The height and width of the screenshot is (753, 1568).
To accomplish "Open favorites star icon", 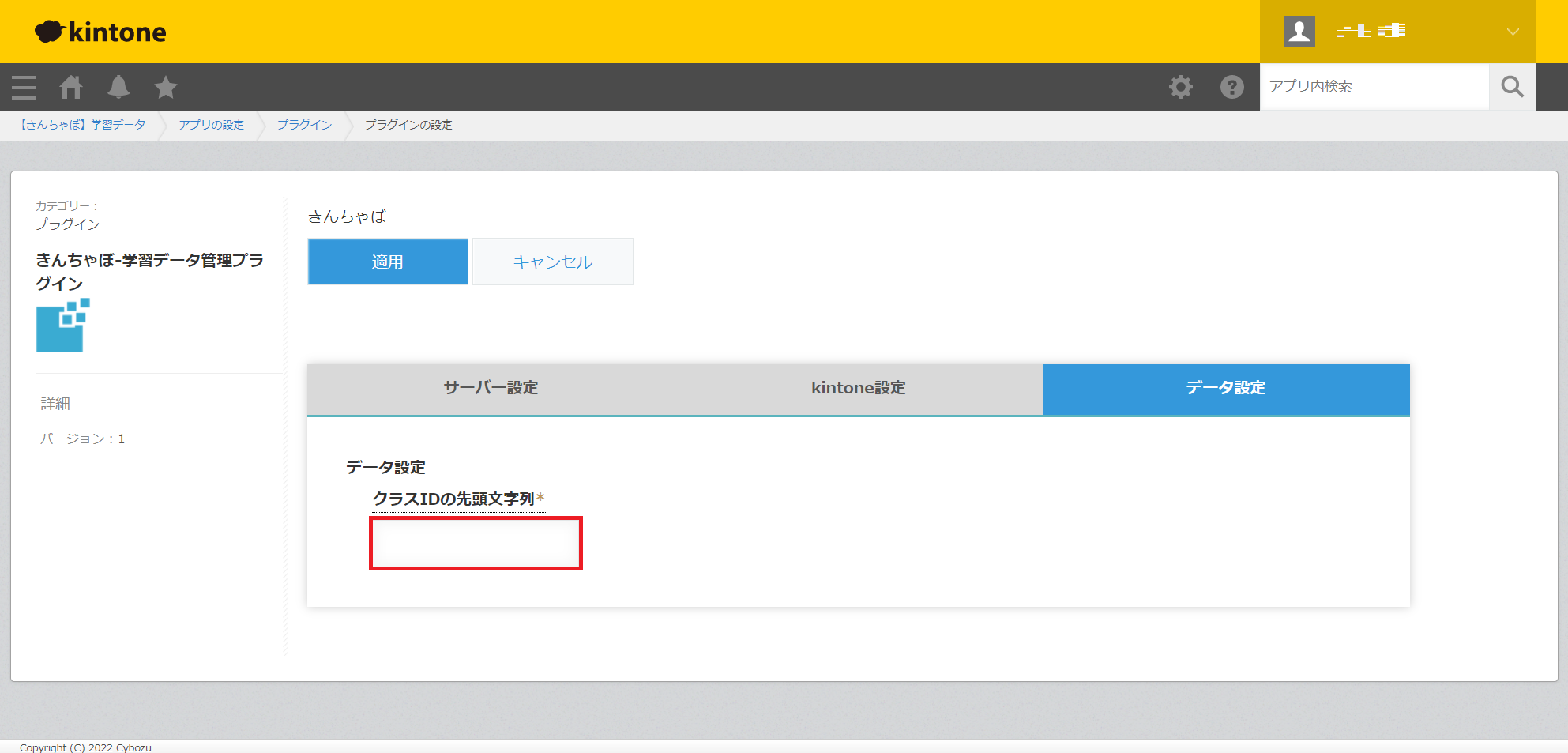I will click(x=166, y=87).
